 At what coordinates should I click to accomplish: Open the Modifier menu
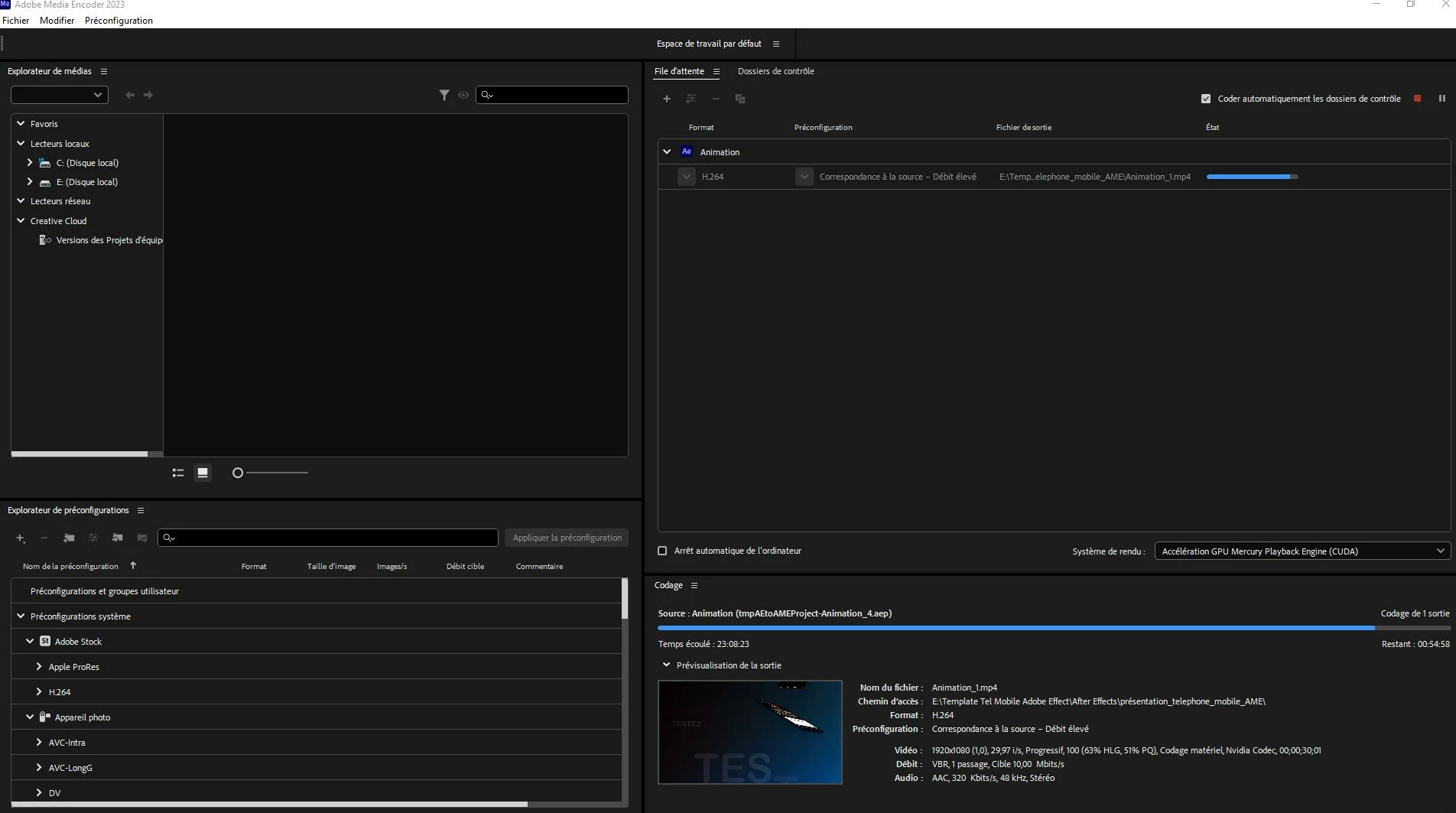point(57,21)
